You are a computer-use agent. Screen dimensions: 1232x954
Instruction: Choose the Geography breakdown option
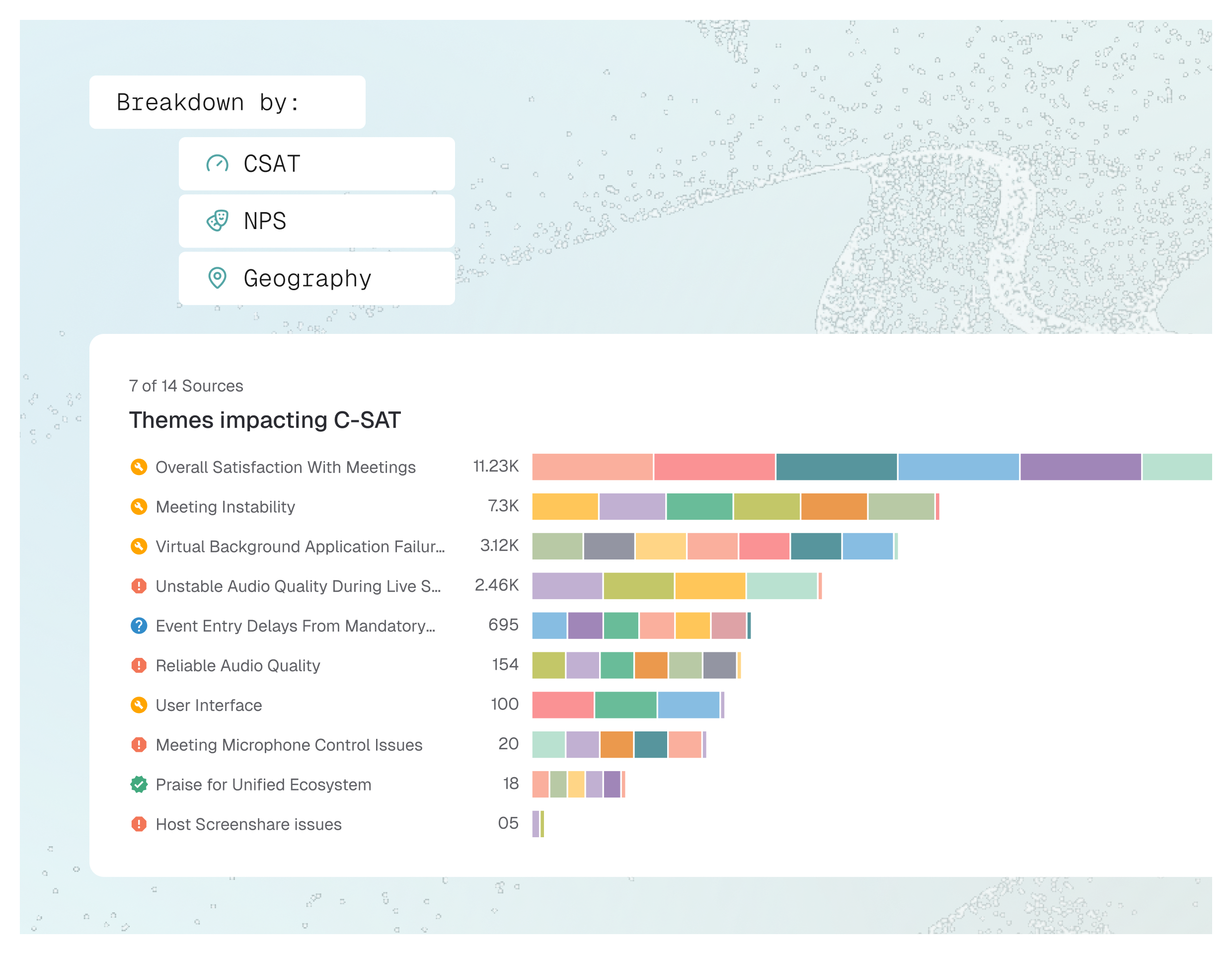pyautogui.click(x=316, y=278)
